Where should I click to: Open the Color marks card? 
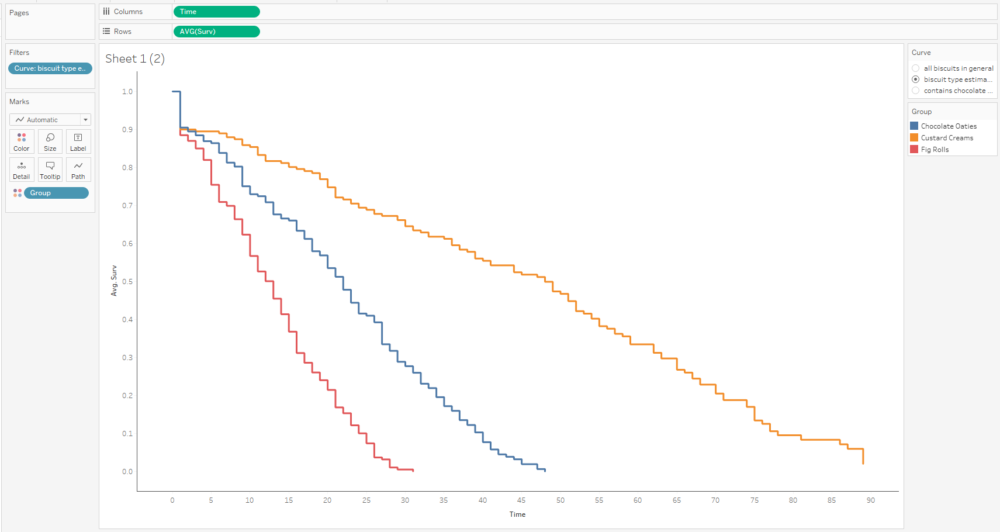tap(21, 142)
